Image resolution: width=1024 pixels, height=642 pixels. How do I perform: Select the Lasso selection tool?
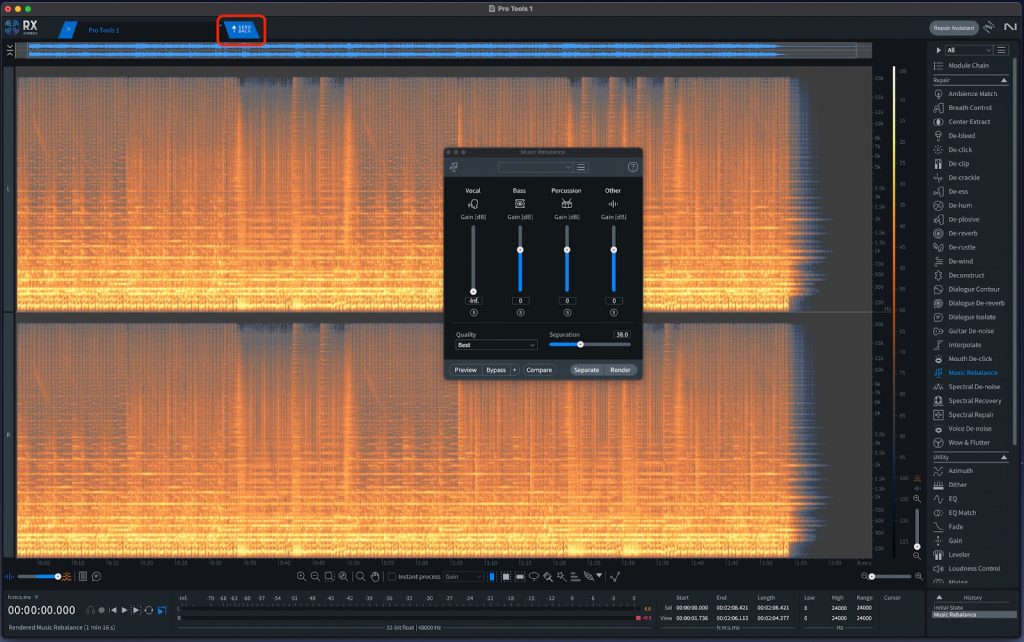tap(533, 577)
